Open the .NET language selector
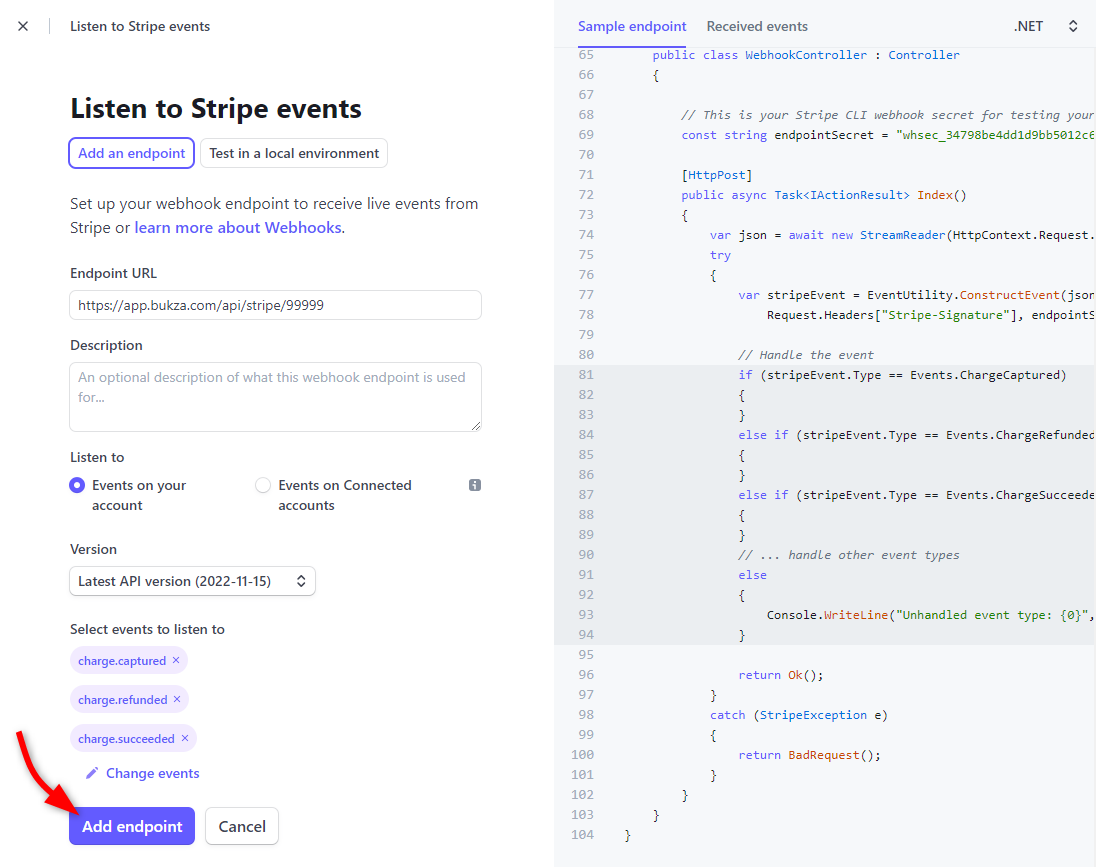Screen dimensions: 1096x867 click(1045, 27)
